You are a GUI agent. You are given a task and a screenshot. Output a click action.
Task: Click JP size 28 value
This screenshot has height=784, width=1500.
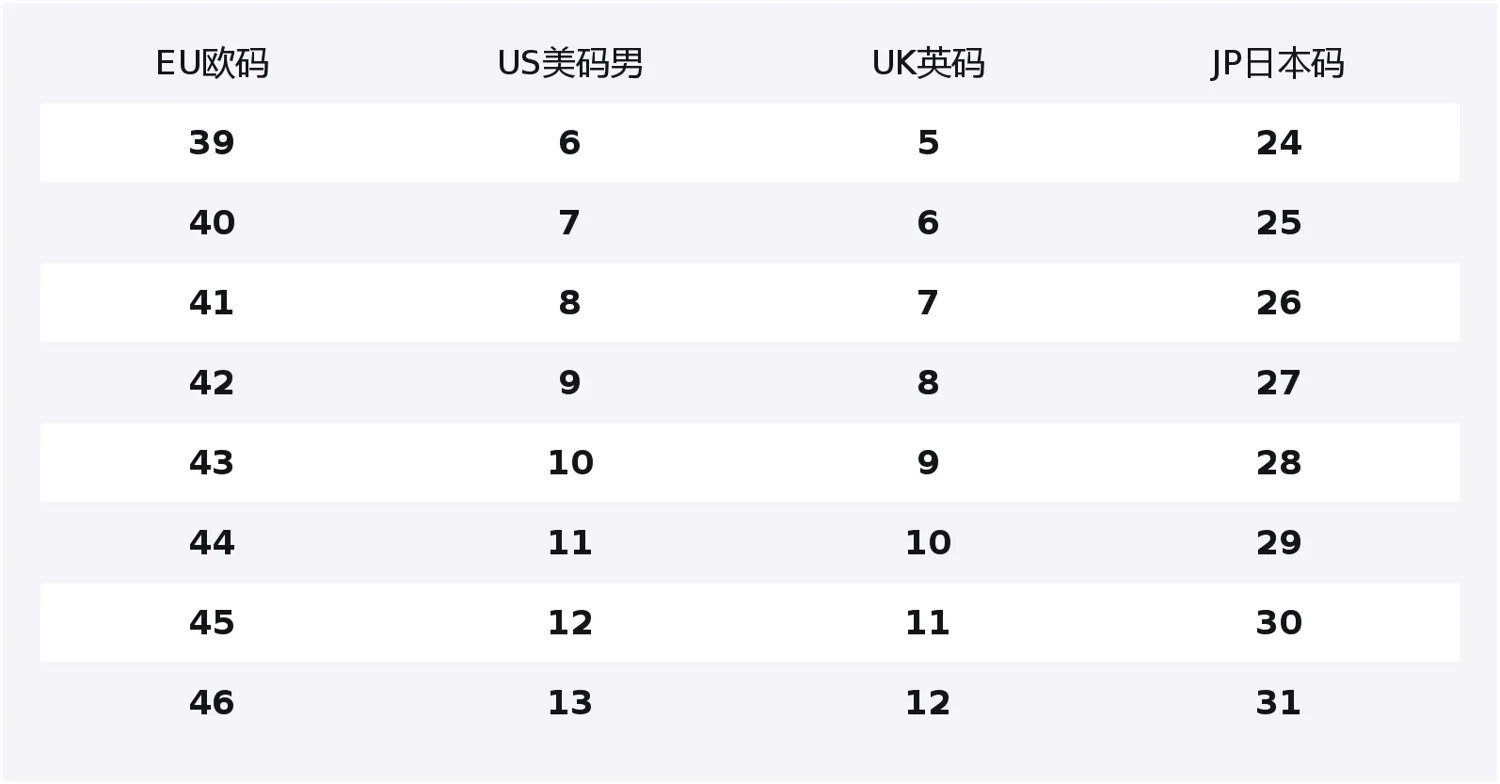(x=1278, y=463)
